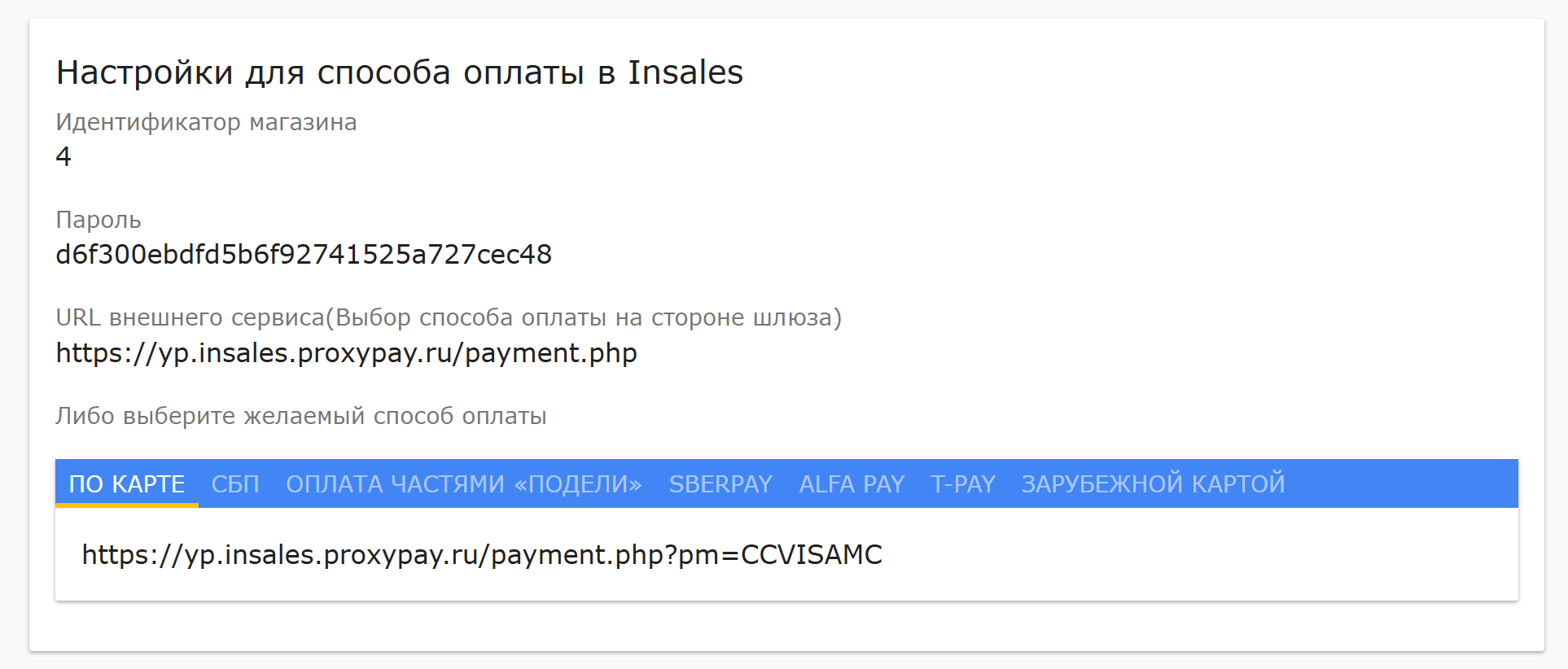The image size is (1568, 669).
Task: Select the ПО КАРТЕ tab
Action: (x=127, y=483)
